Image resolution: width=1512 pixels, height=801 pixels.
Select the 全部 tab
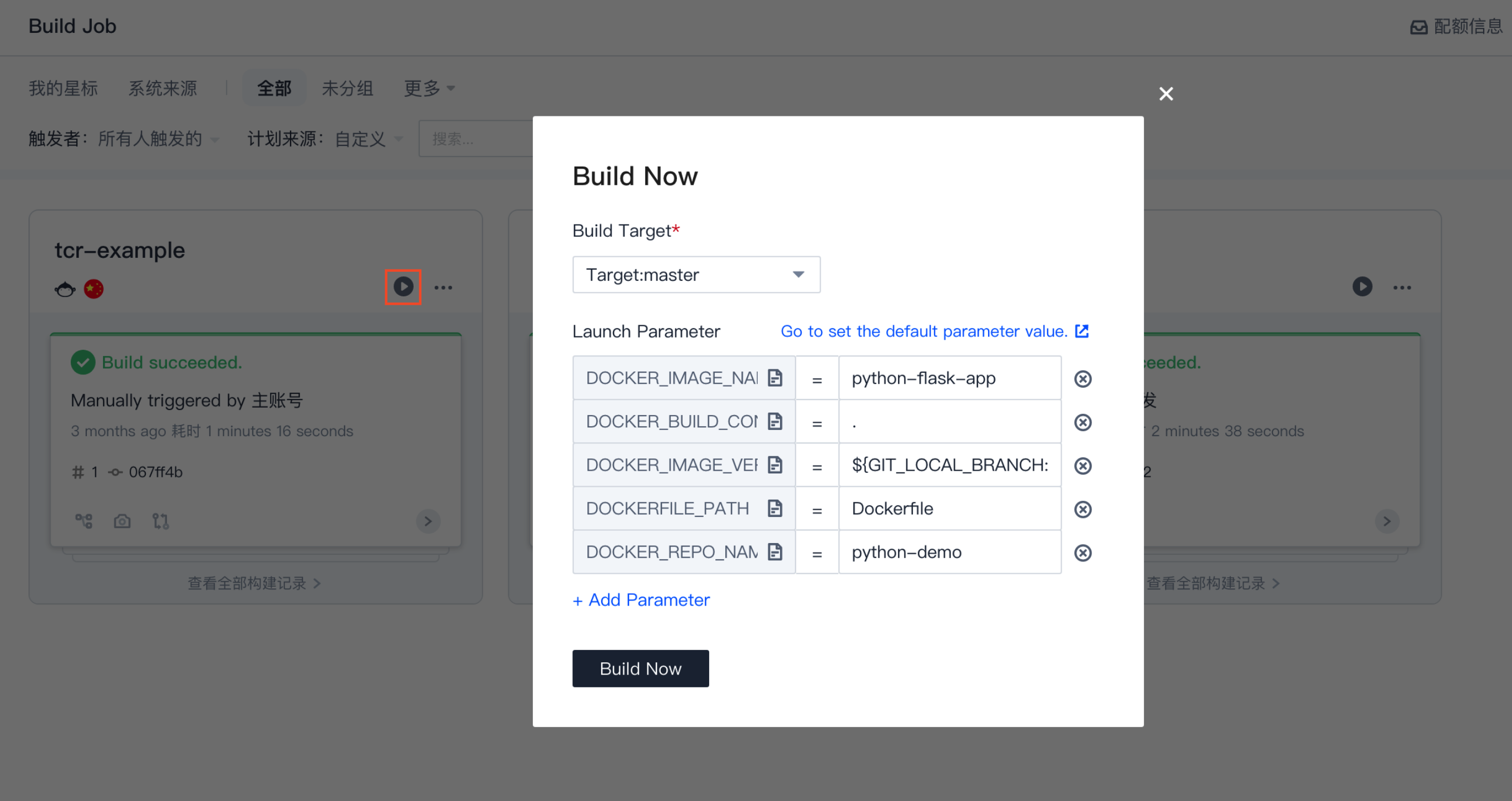click(274, 88)
